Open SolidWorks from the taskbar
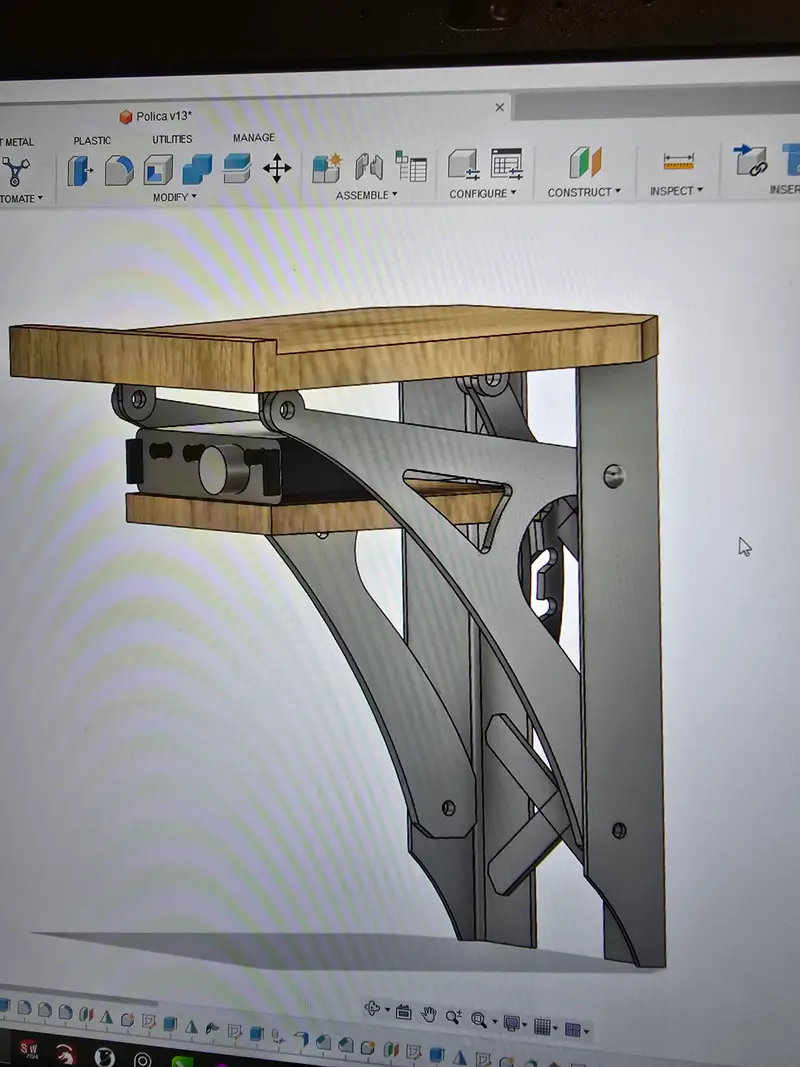800x1067 pixels. 28,1050
